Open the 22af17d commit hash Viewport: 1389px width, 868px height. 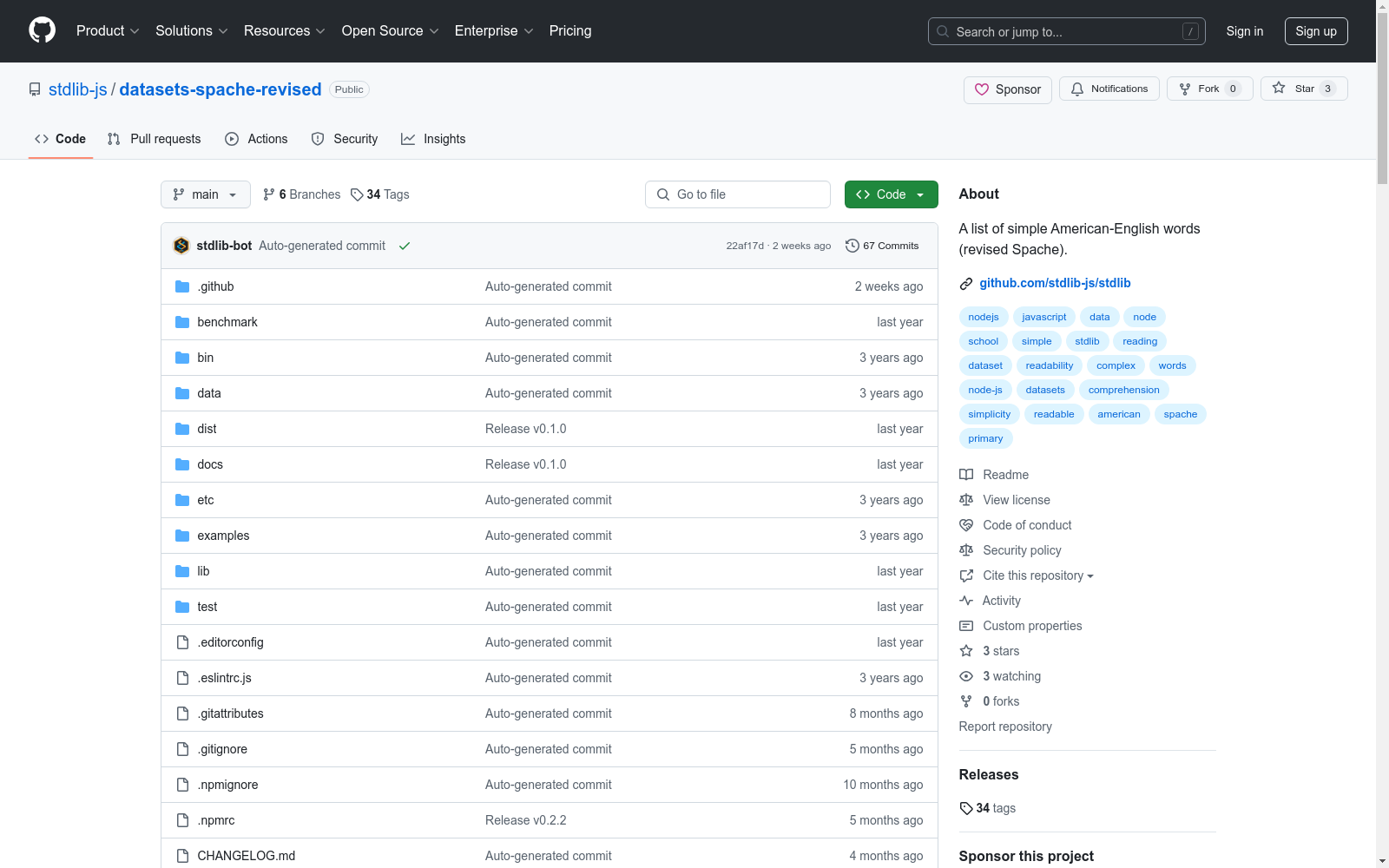coord(745,246)
